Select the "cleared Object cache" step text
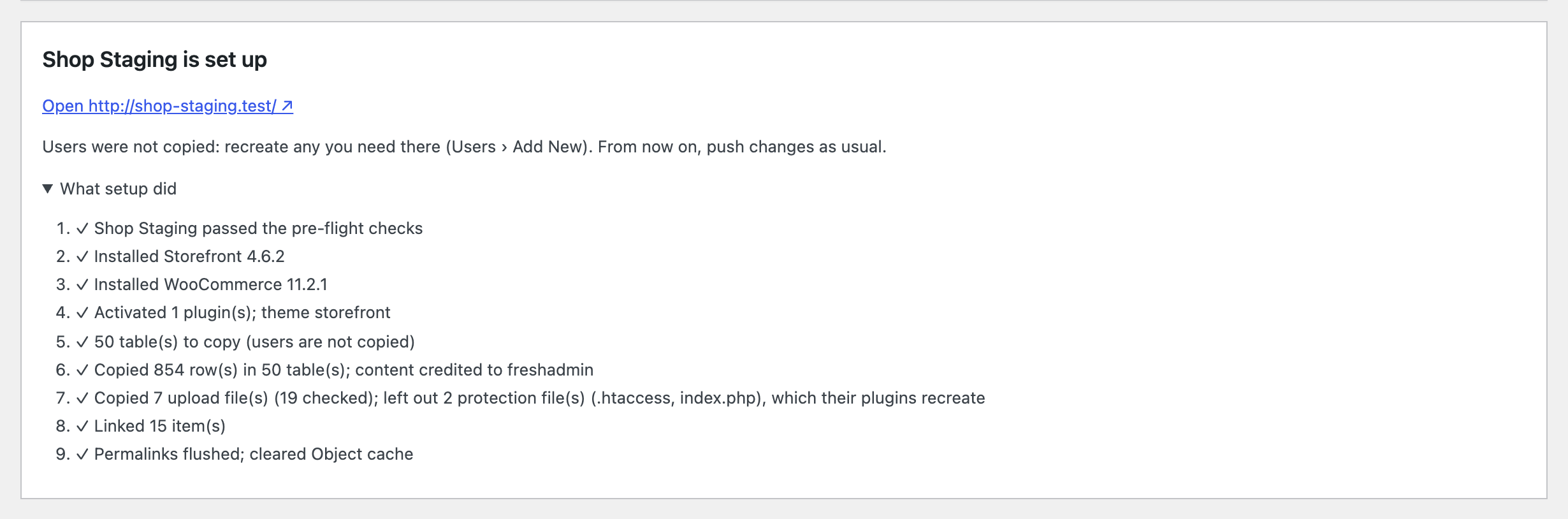The width and height of the screenshot is (1568, 519). point(331,454)
